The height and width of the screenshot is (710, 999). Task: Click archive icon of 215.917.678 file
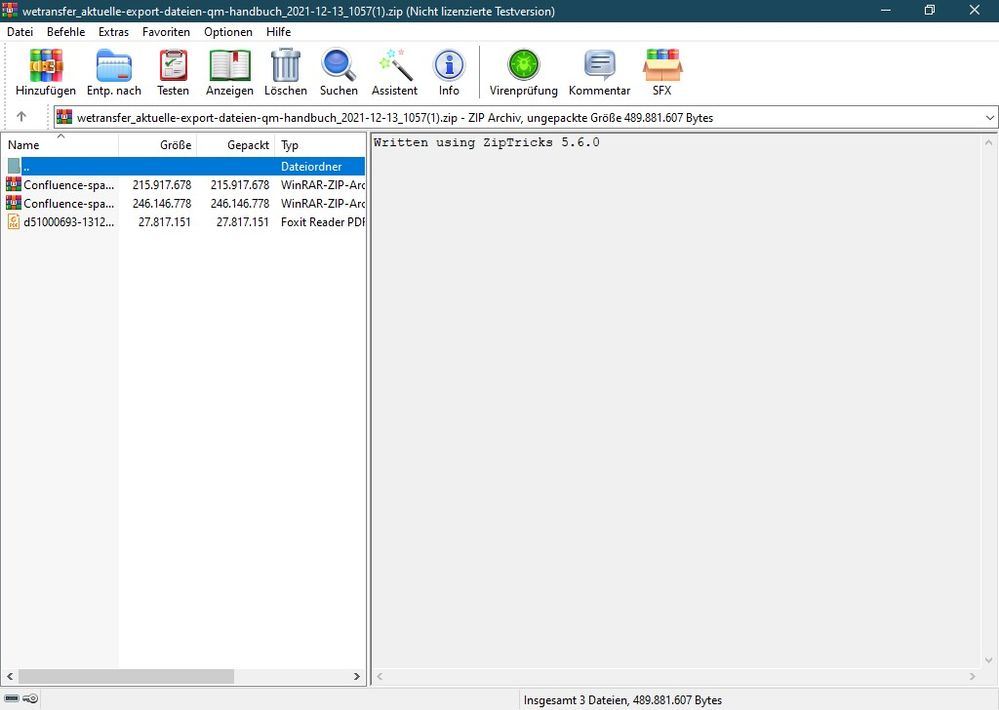tap(13, 185)
